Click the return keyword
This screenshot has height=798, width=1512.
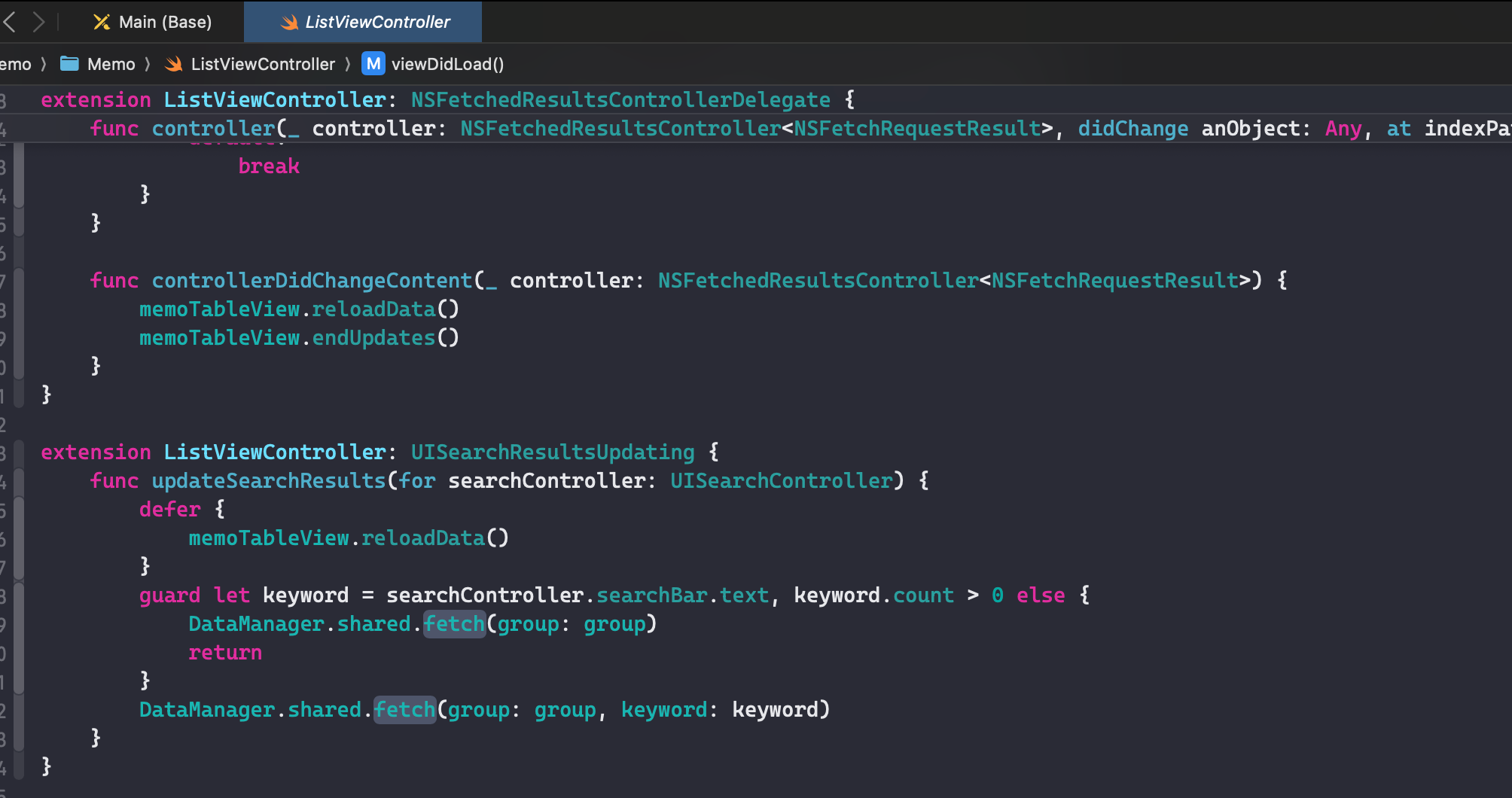(x=225, y=652)
